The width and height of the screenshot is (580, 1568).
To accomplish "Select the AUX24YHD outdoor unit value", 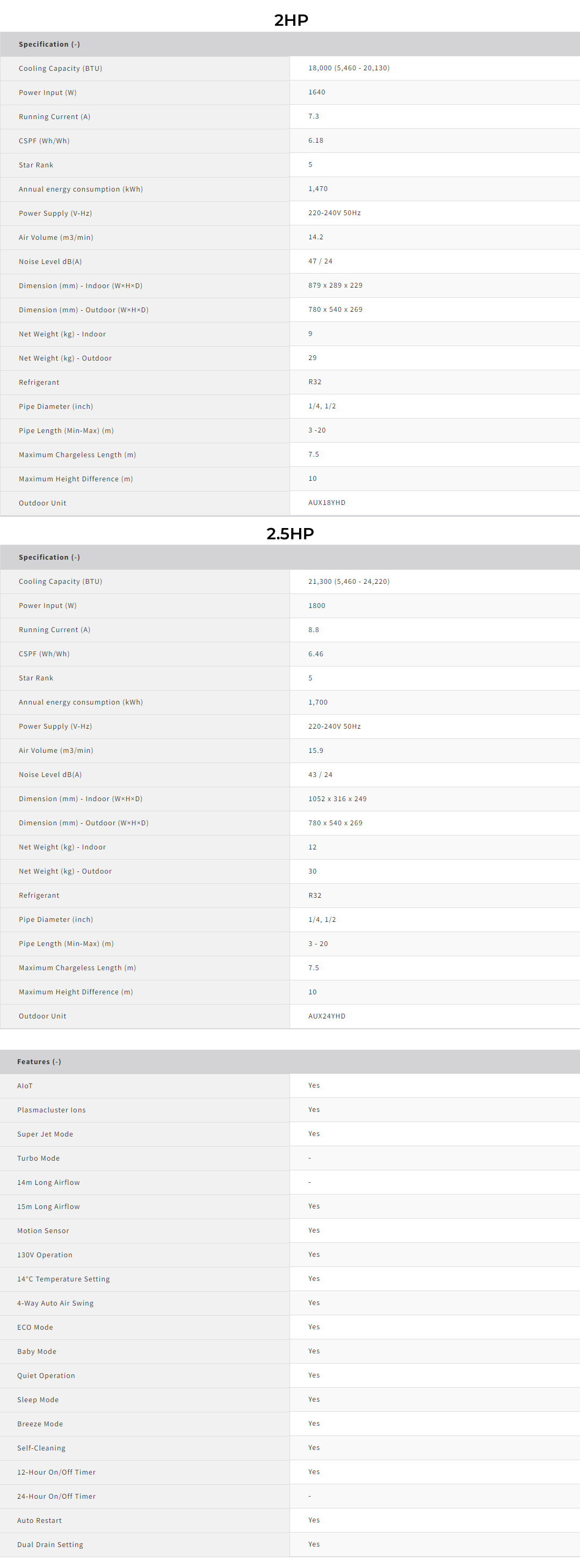I will (327, 1016).
